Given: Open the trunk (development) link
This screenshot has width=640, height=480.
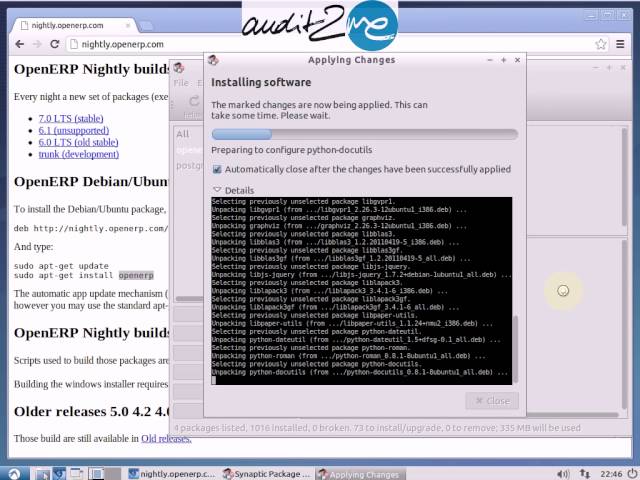Looking at the screenshot, I should pyautogui.click(x=79, y=154).
